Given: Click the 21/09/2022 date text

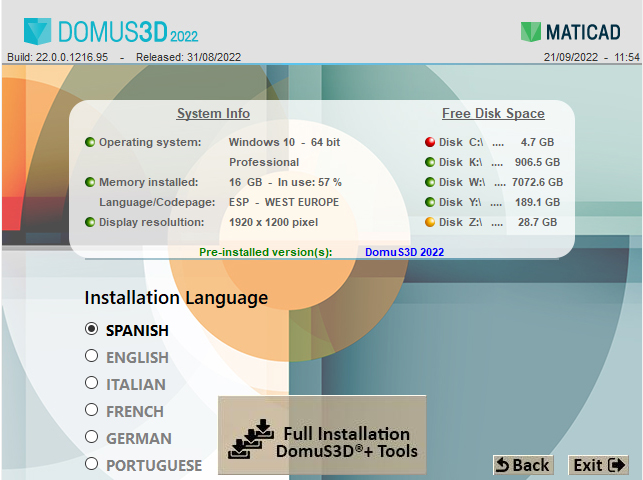Looking at the screenshot, I should click(x=571, y=57).
